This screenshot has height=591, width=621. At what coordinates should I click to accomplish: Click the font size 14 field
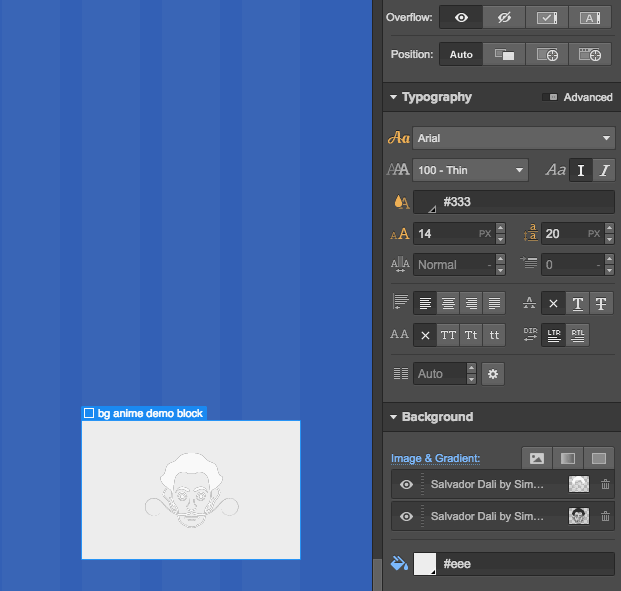tap(454, 234)
